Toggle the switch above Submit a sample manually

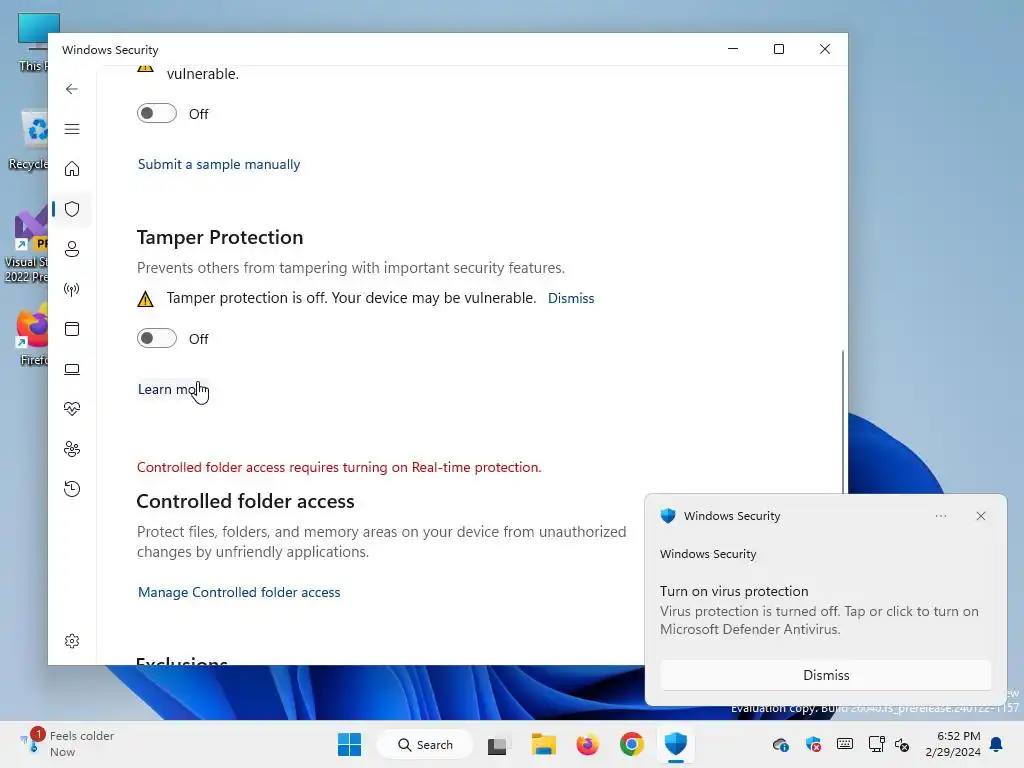click(x=157, y=113)
